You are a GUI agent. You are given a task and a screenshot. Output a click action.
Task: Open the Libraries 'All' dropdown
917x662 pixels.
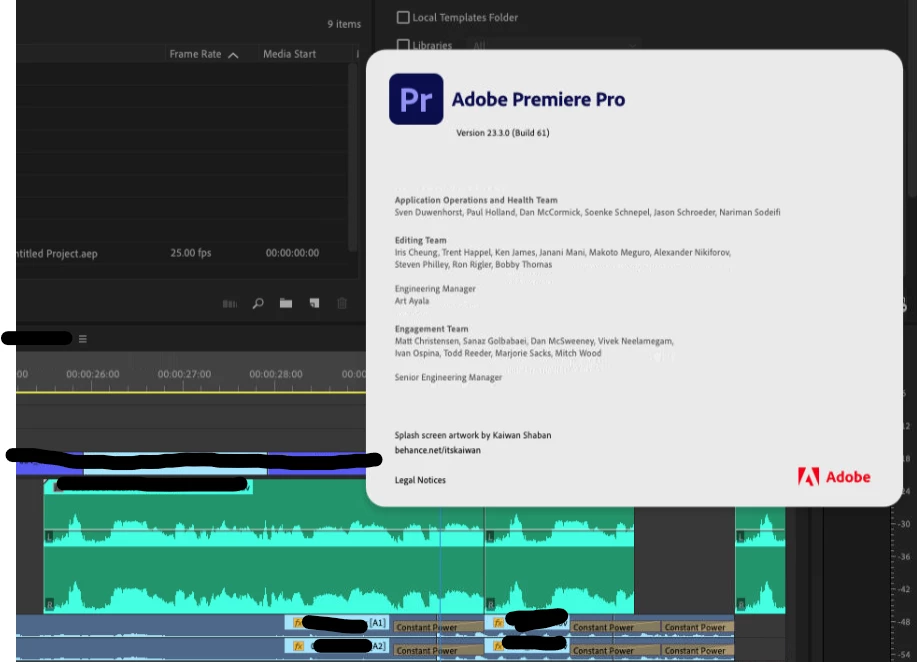pos(553,45)
